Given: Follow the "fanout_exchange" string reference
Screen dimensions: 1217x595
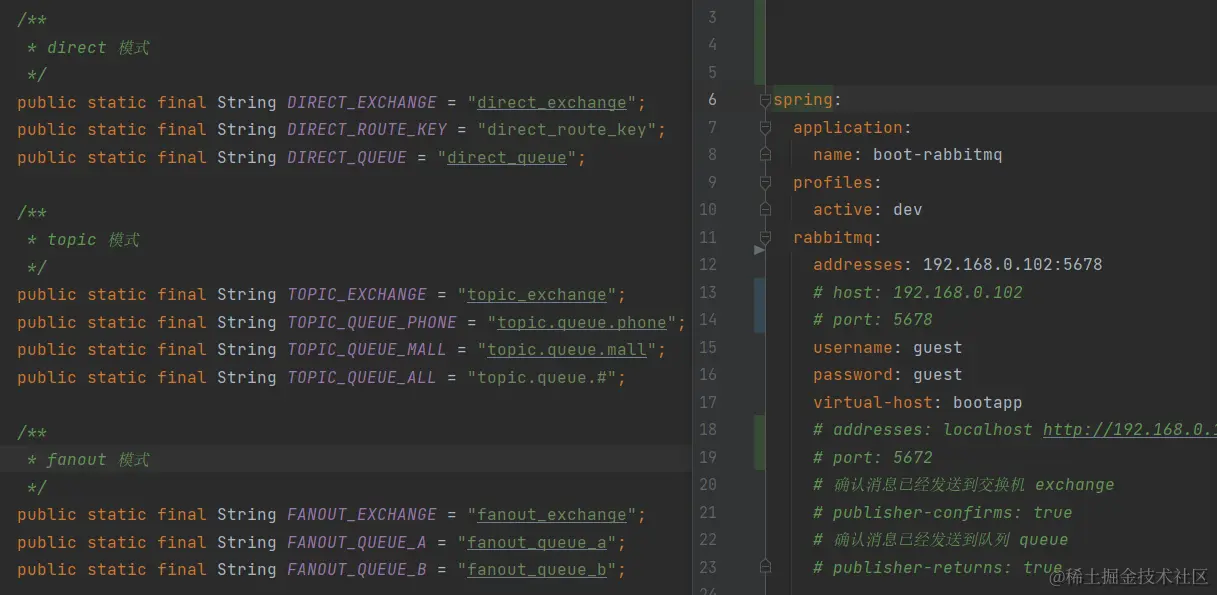Looking at the screenshot, I should 552,515.
